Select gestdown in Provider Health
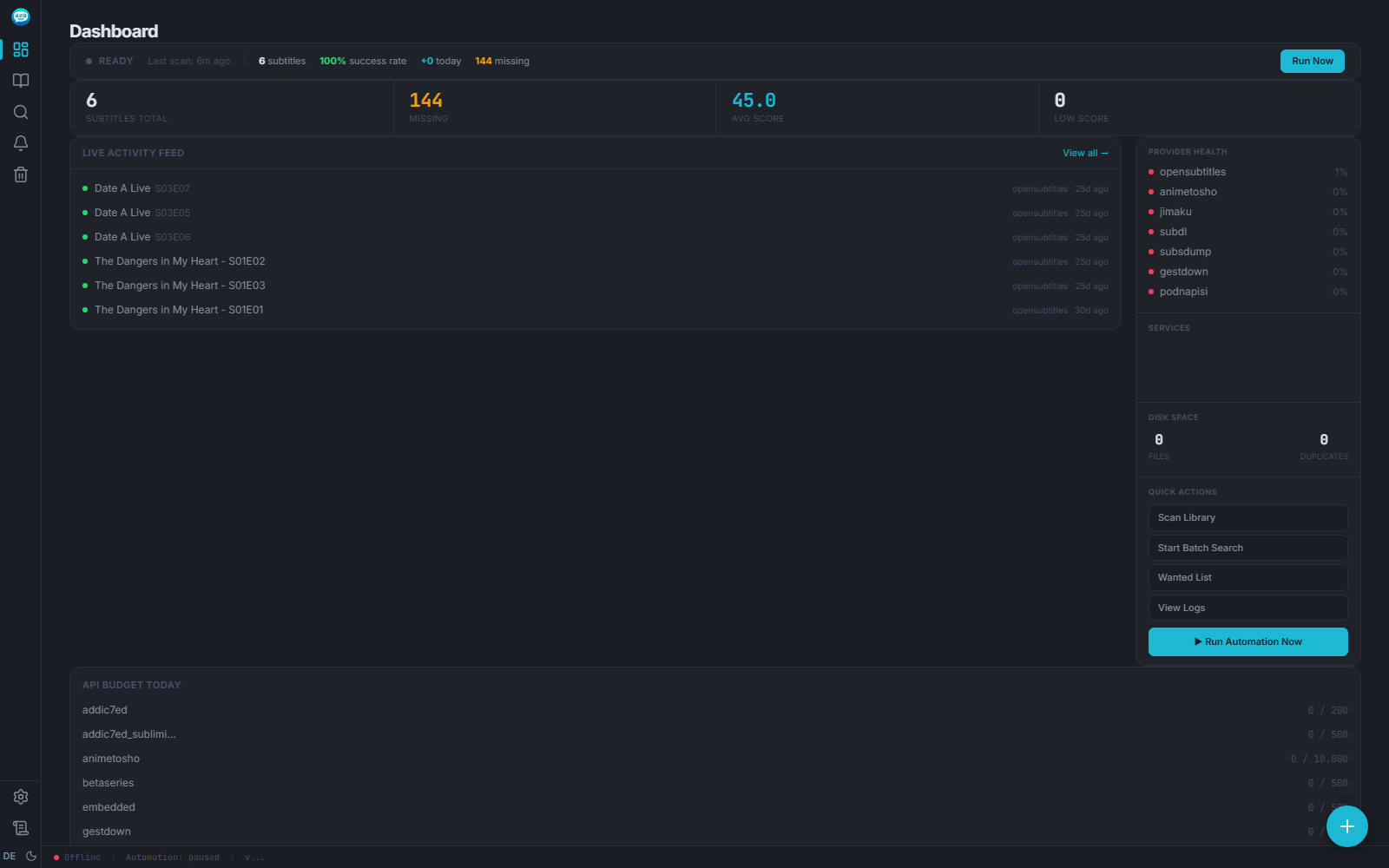The image size is (1389, 868). tap(1247, 272)
